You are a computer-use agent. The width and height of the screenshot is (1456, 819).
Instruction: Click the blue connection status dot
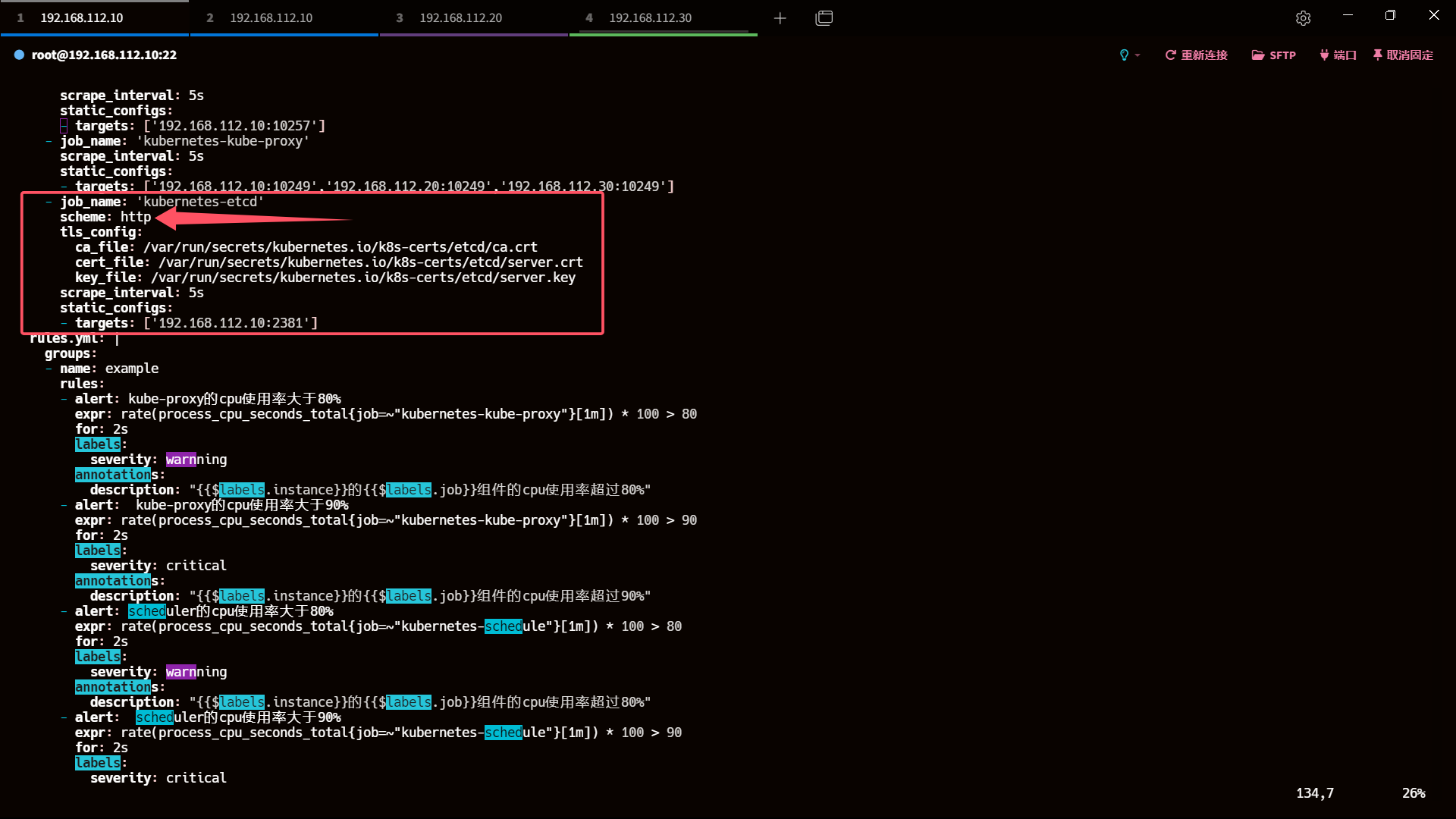point(19,55)
